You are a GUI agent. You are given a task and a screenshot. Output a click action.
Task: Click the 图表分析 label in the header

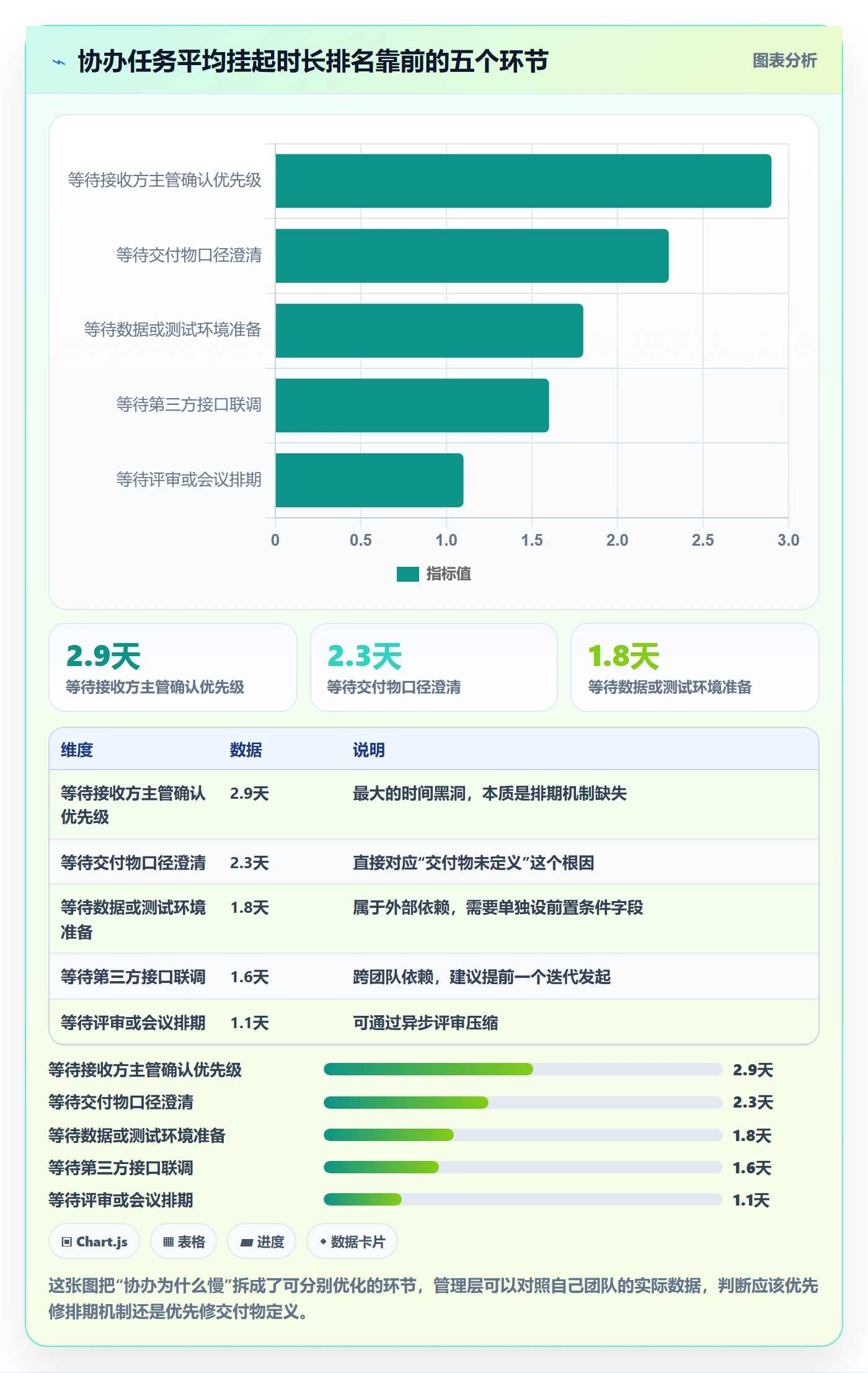784,61
